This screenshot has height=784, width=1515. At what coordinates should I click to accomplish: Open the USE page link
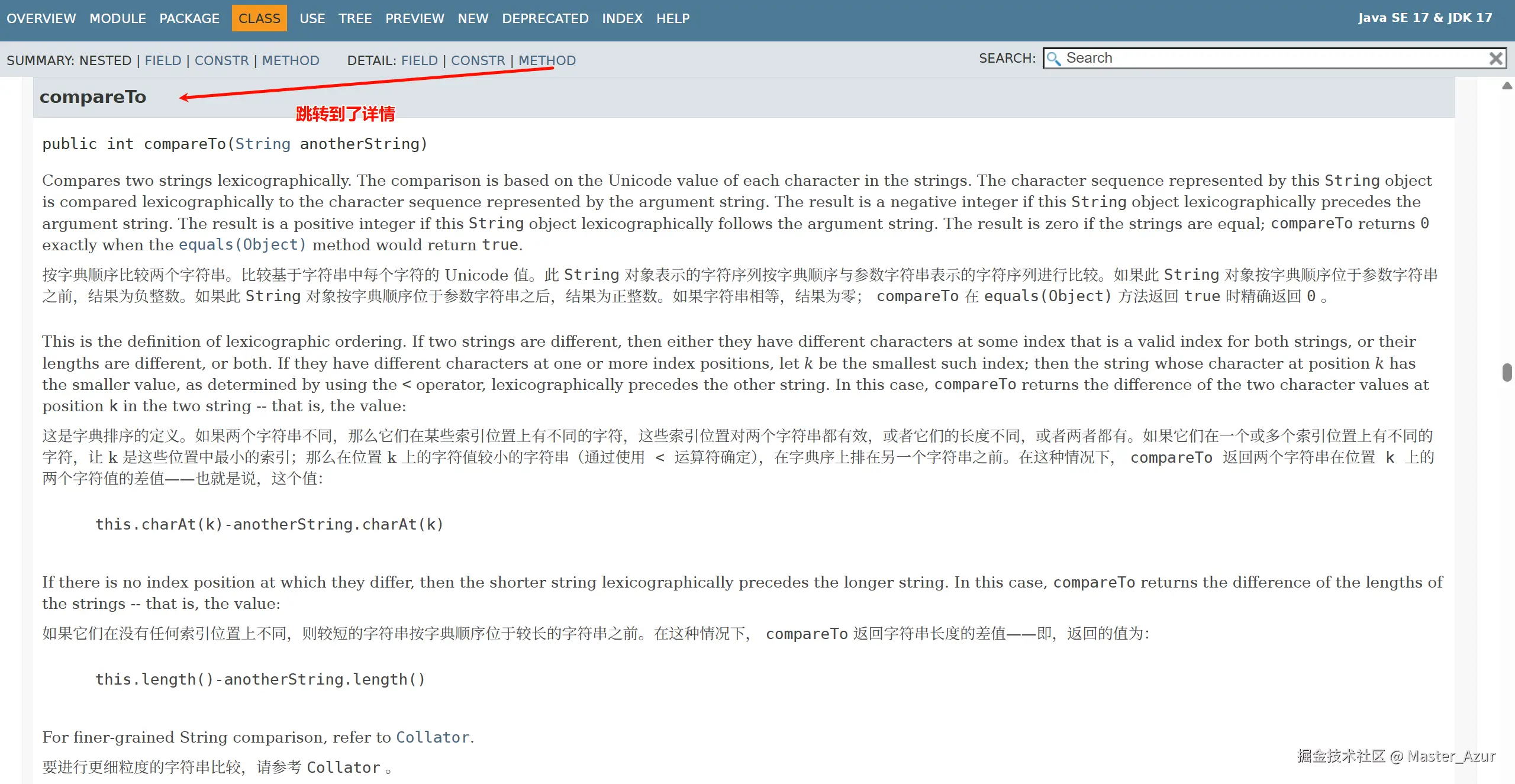(312, 18)
